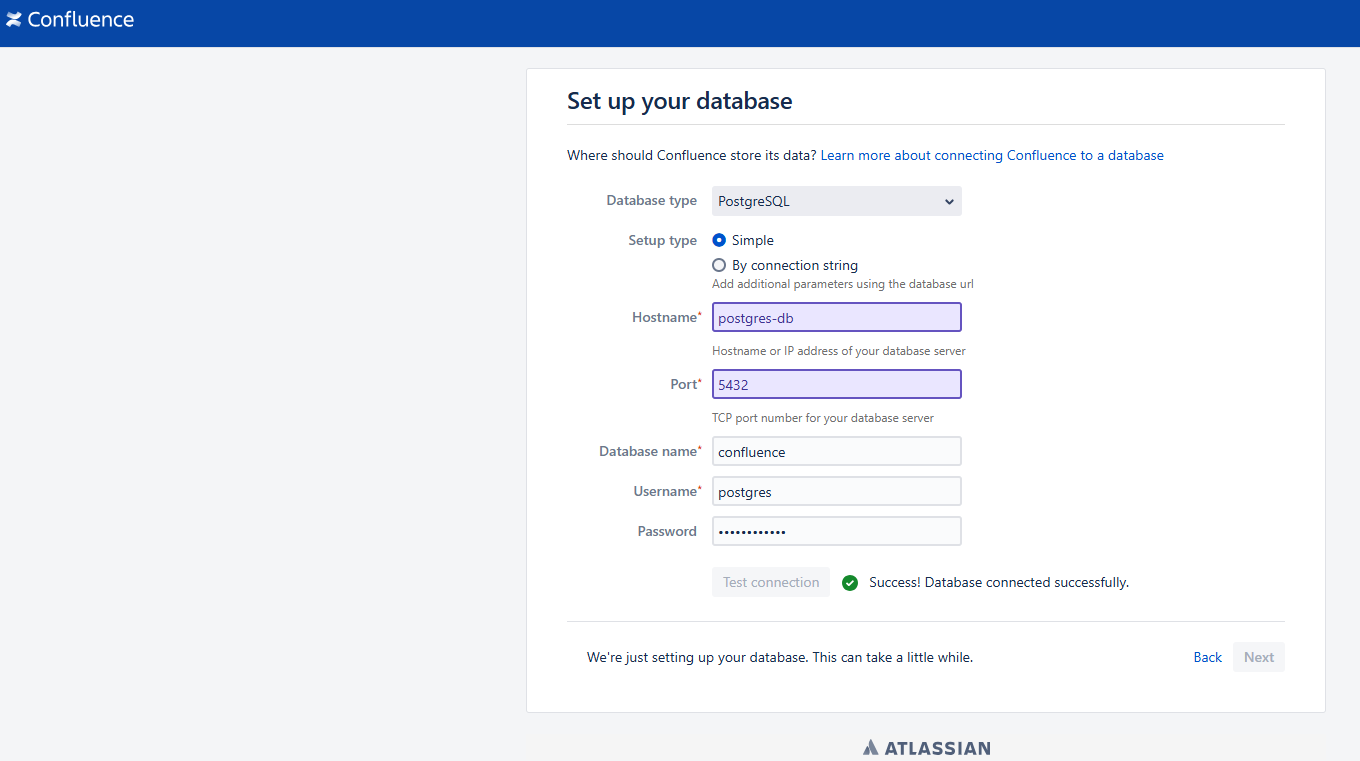Click the Confluence logo icon in header

(14, 20)
